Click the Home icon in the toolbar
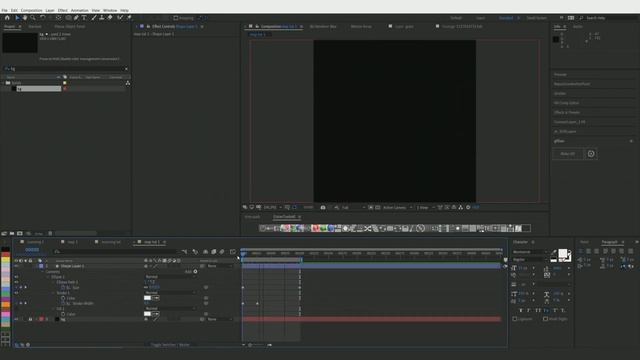The width and height of the screenshot is (640, 360). click(7, 18)
